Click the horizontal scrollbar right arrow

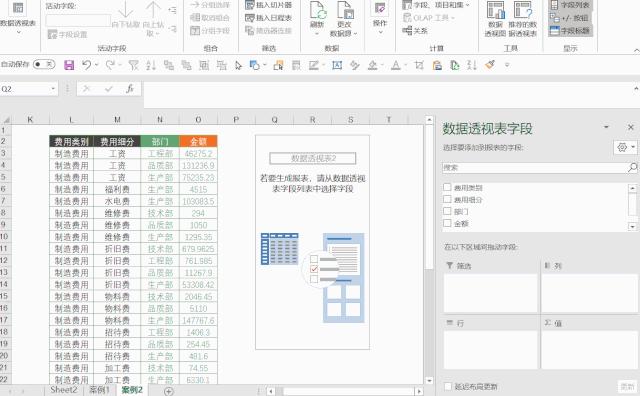coord(419,391)
